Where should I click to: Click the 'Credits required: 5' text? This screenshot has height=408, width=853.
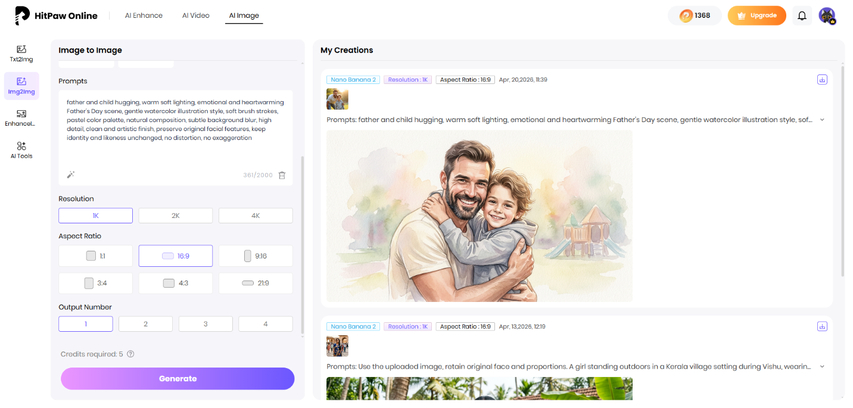[x=92, y=354]
